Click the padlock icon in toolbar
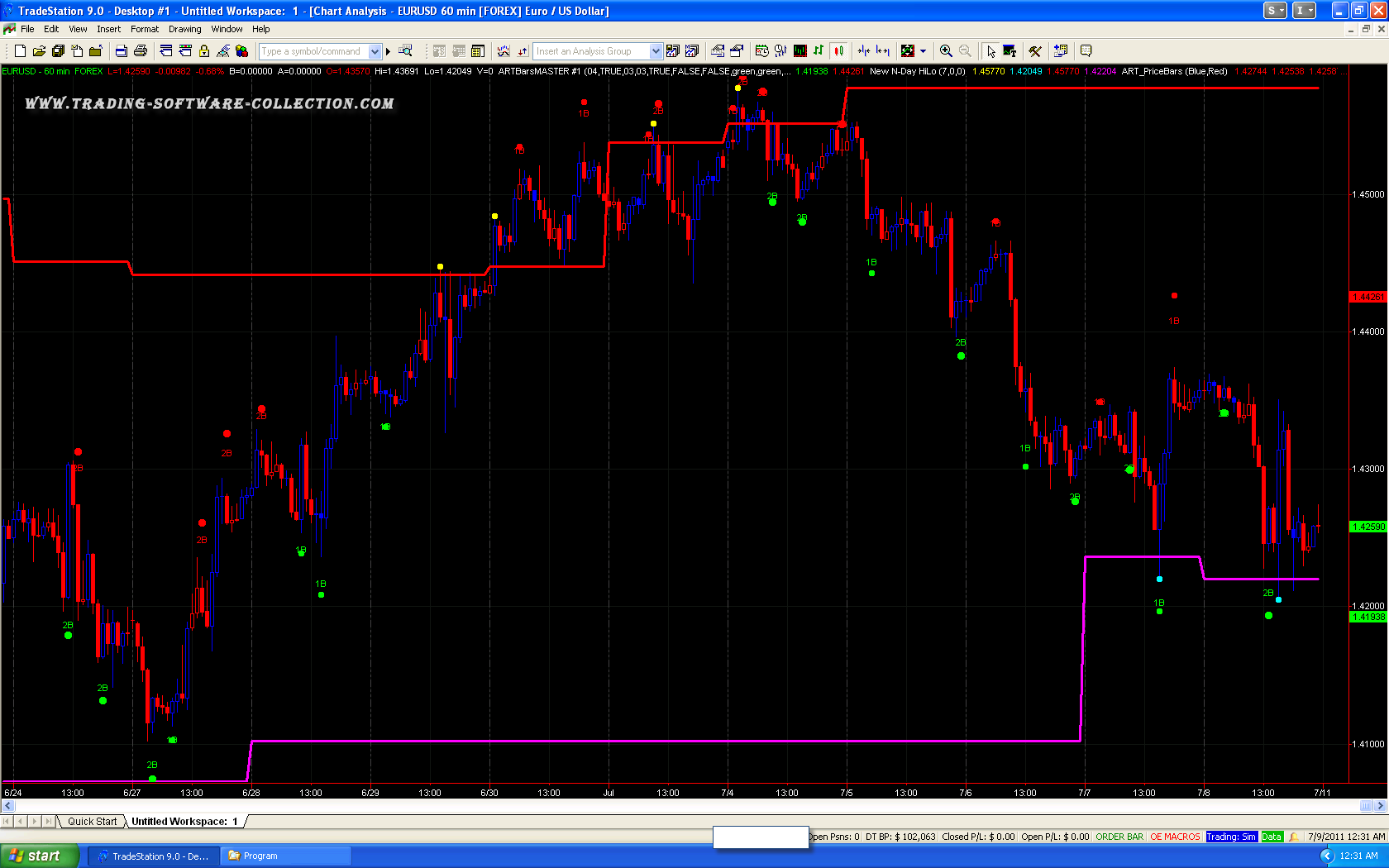1389x868 pixels. click(x=203, y=51)
